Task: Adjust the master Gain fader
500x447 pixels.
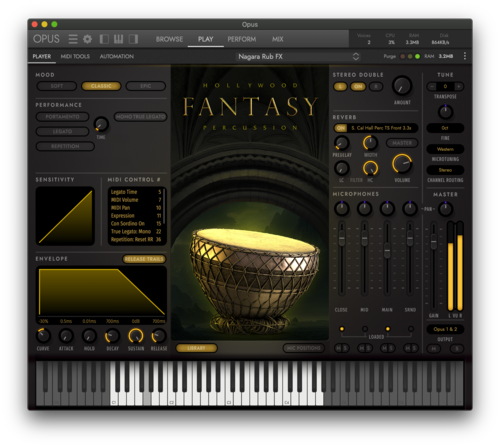Action: tap(433, 242)
